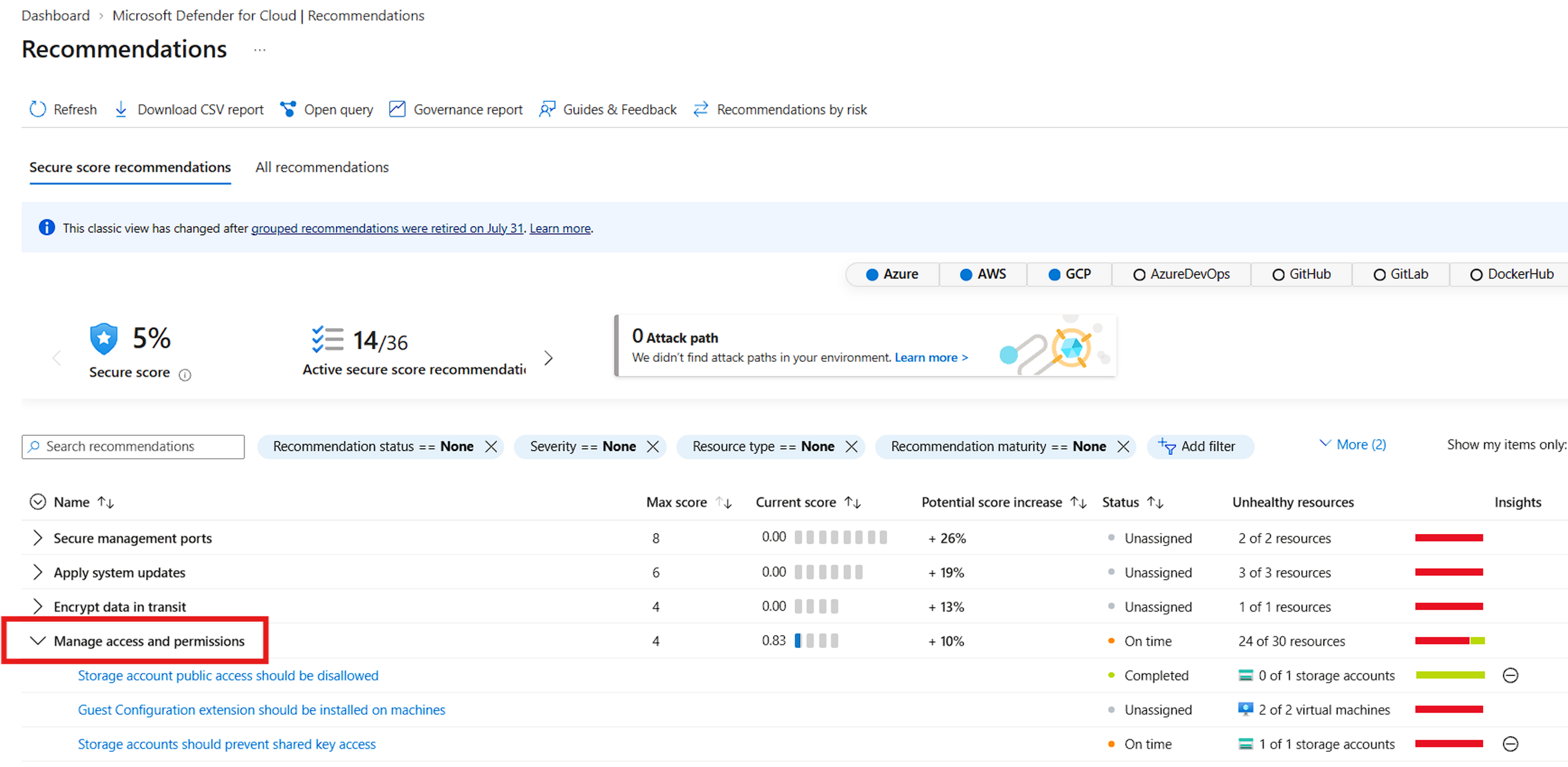Expand the Apply system updates row
1568x767 pixels.
(x=38, y=571)
